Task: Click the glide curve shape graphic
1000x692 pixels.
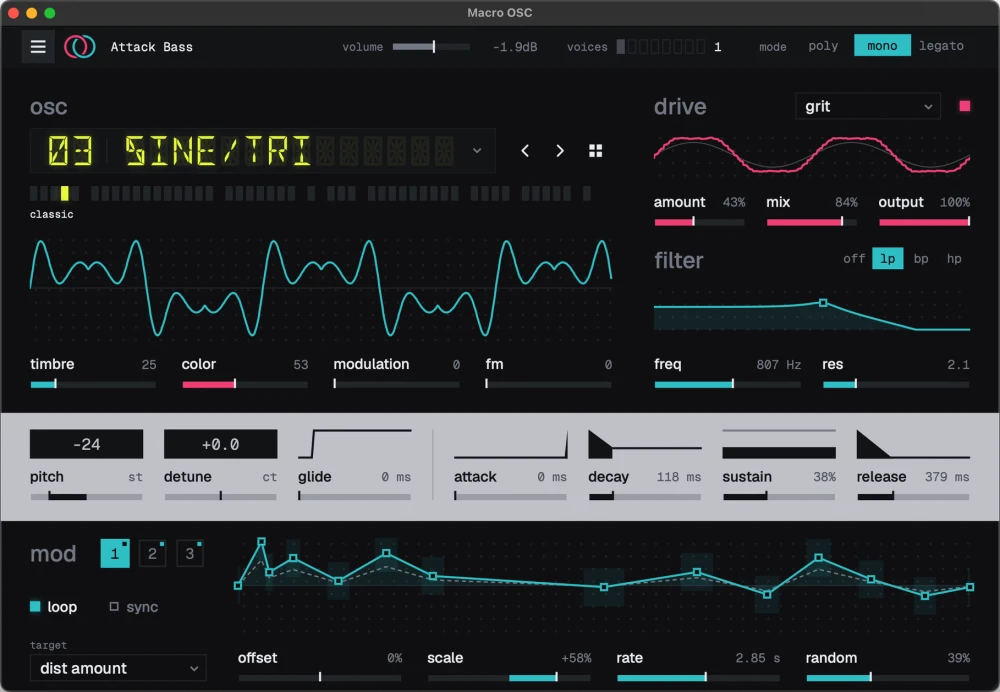Action: pyautogui.click(x=355, y=444)
